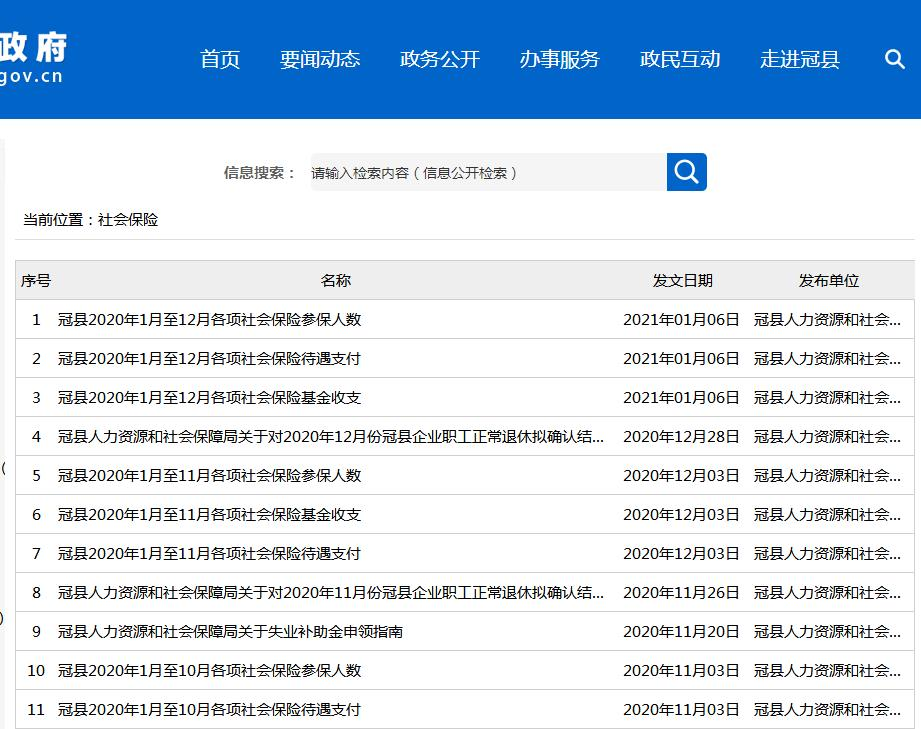
Task: Click the 名称 column header
Action: click(335, 280)
